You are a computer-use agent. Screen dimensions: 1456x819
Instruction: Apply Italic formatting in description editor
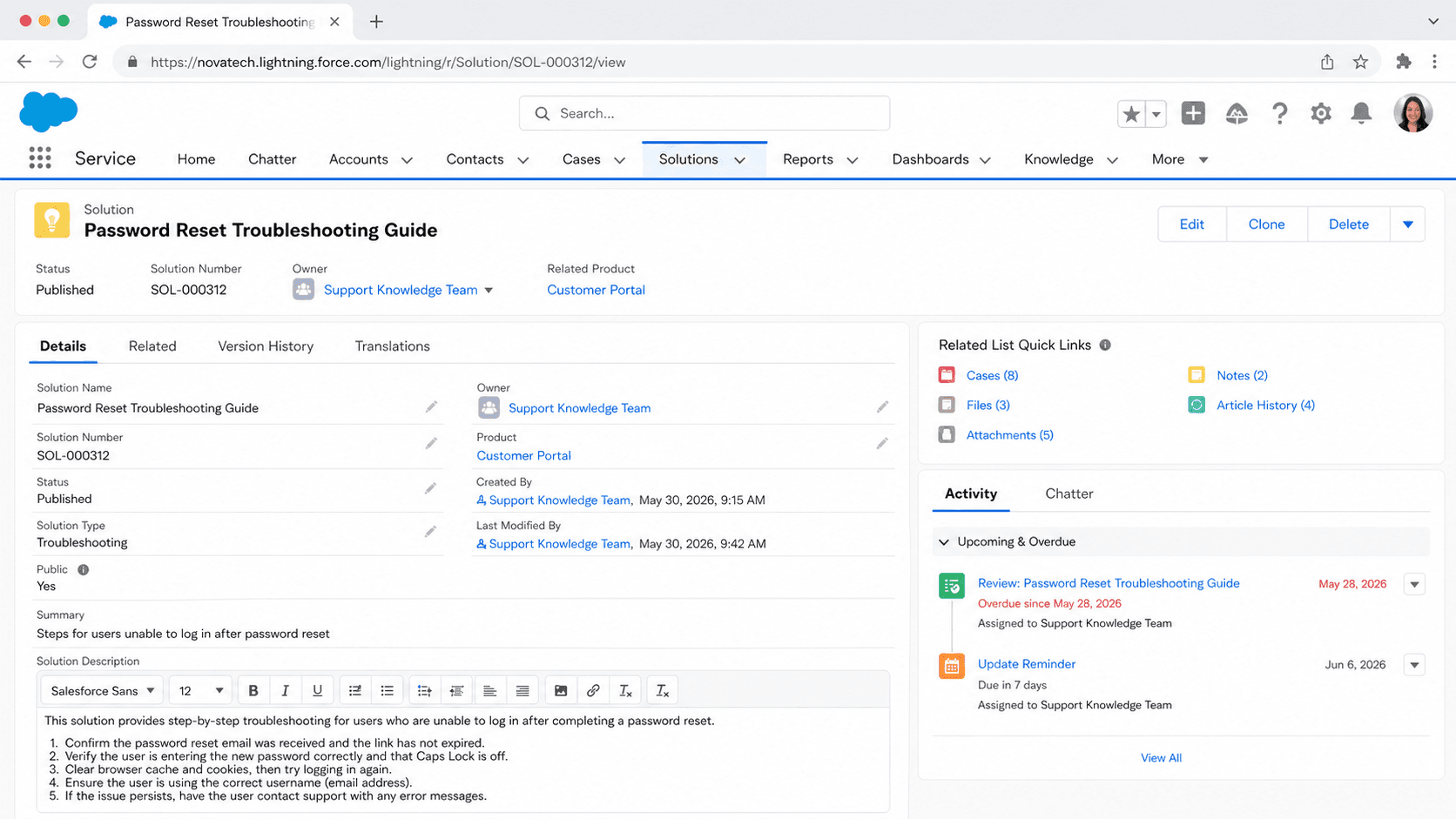[x=285, y=690]
